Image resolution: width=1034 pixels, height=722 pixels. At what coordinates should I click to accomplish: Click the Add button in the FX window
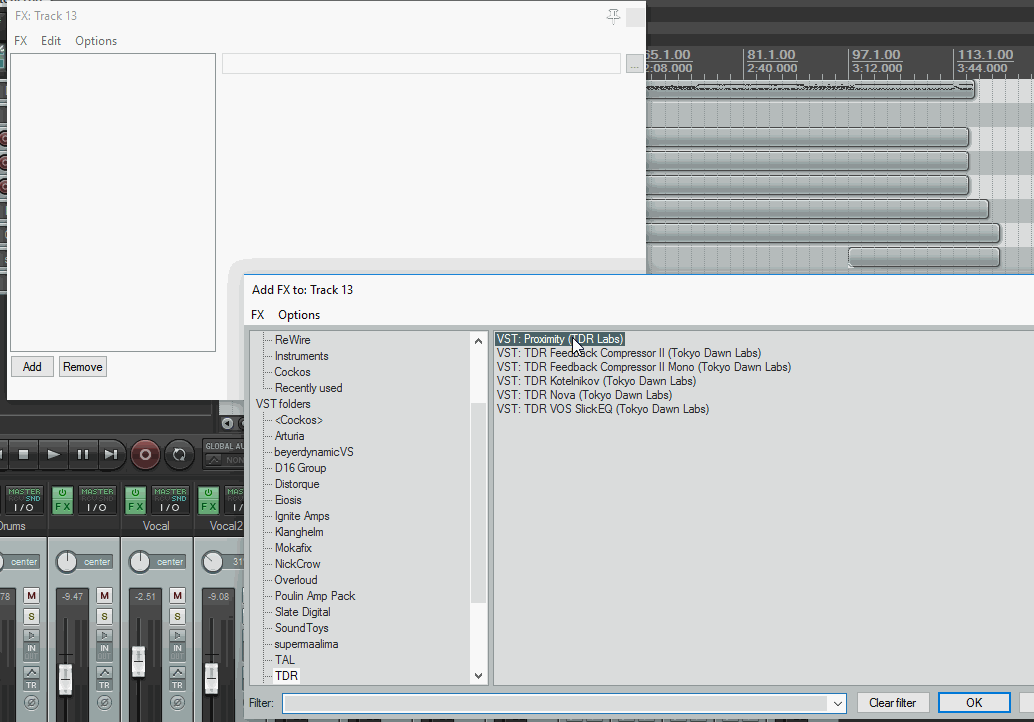pos(32,367)
